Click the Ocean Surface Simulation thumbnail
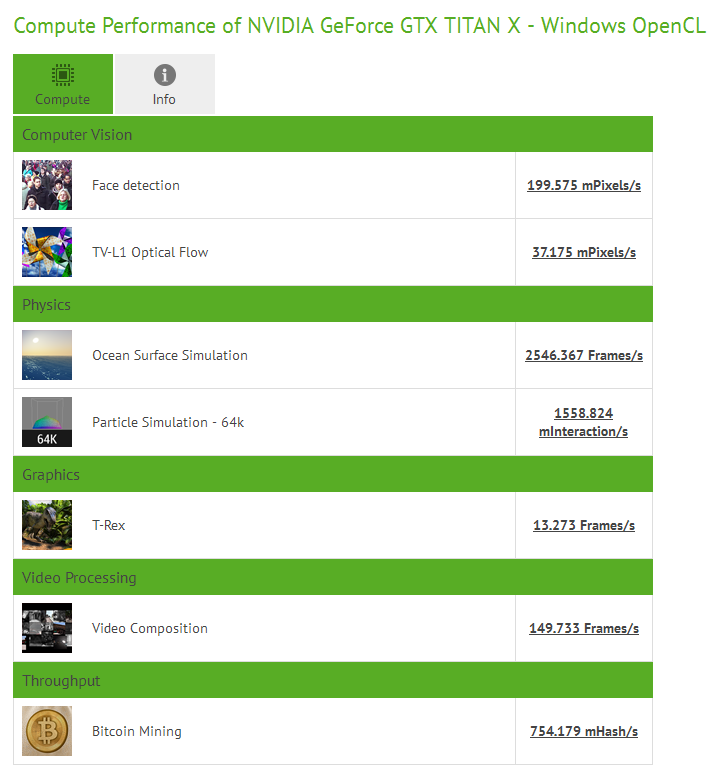This screenshot has width=716, height=776. click(47, 355)
